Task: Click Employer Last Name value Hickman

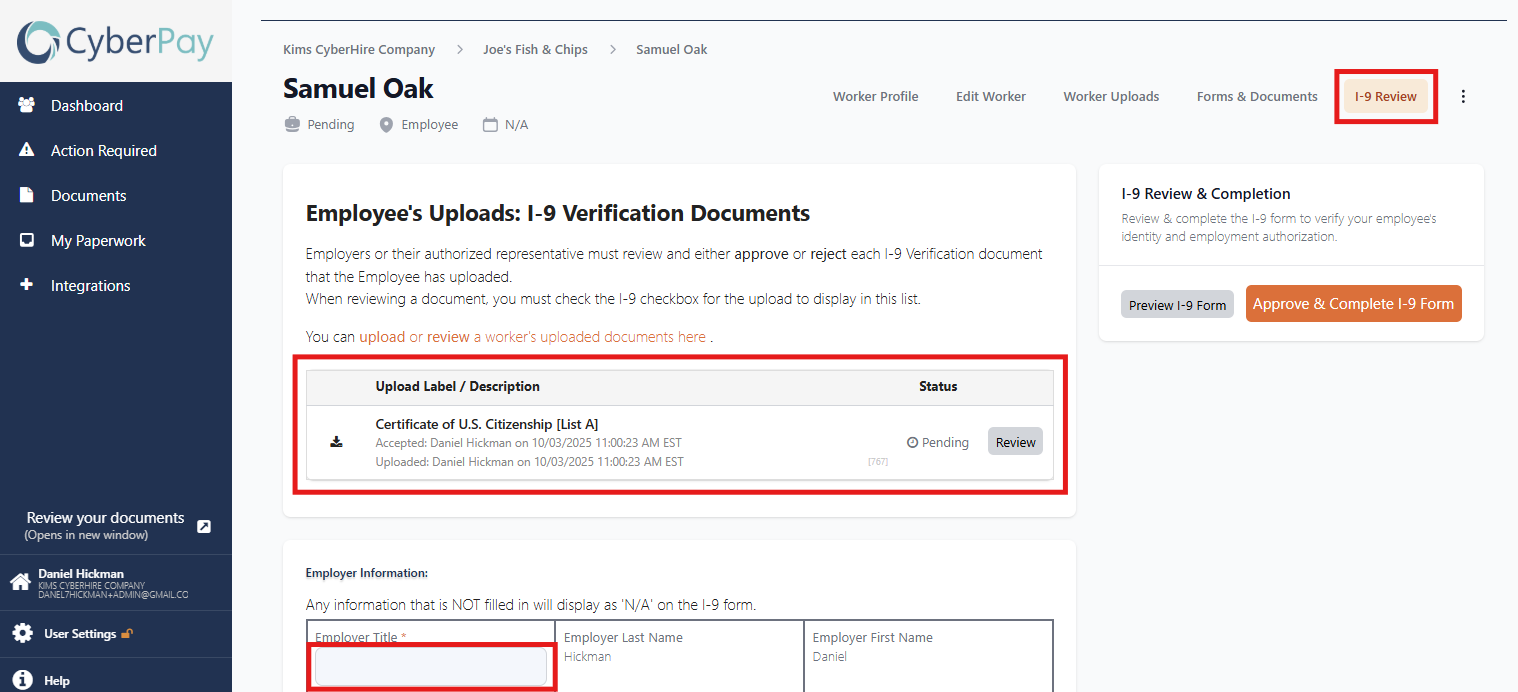Action: (x=587, y=657)
